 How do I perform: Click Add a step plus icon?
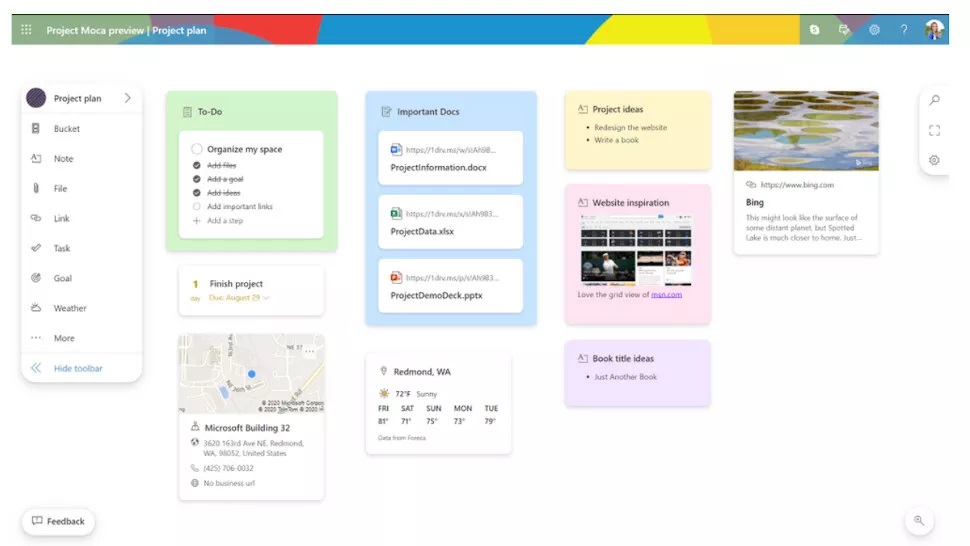197,220
